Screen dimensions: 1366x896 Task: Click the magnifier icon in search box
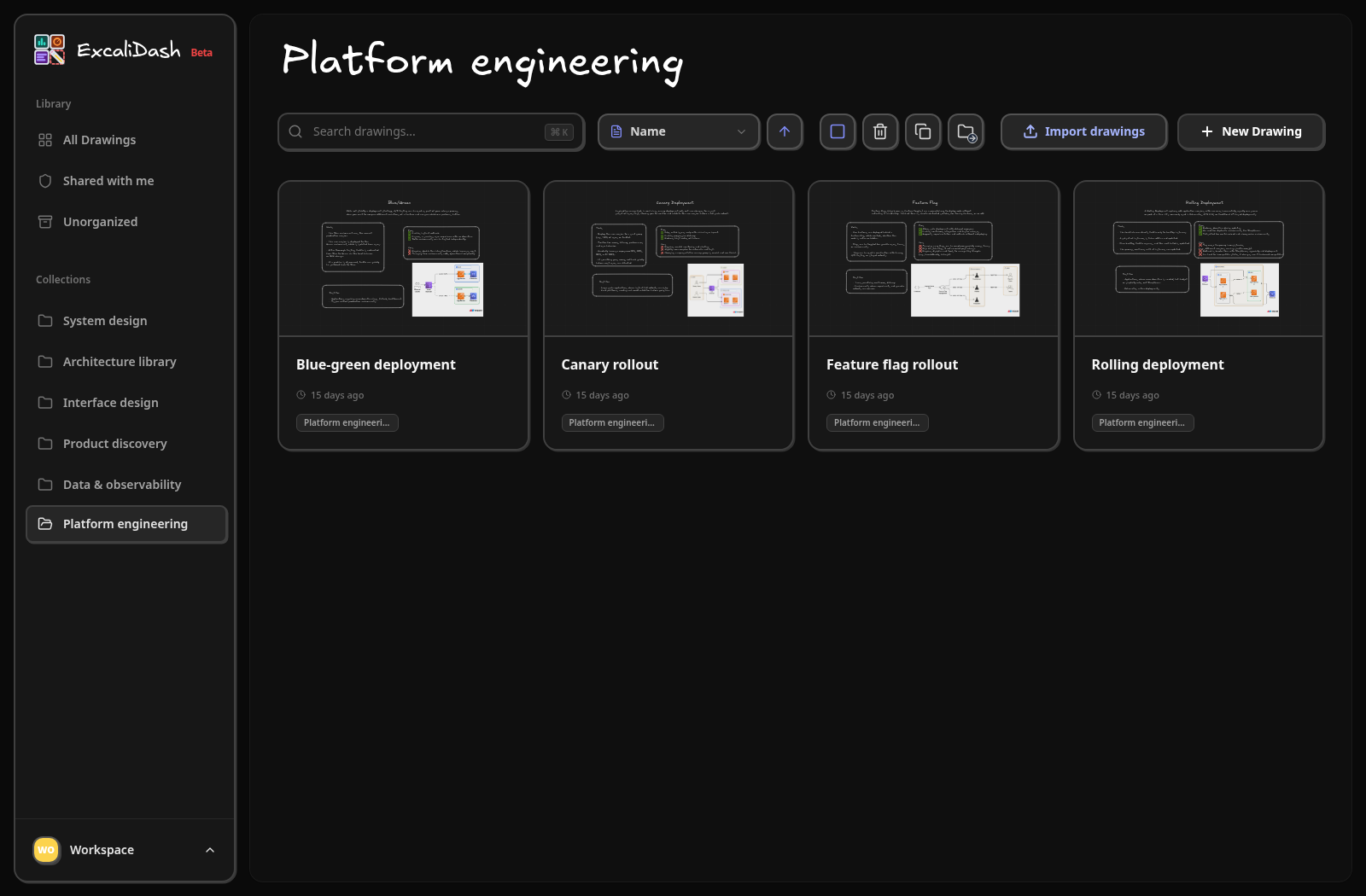pos(295,131)
